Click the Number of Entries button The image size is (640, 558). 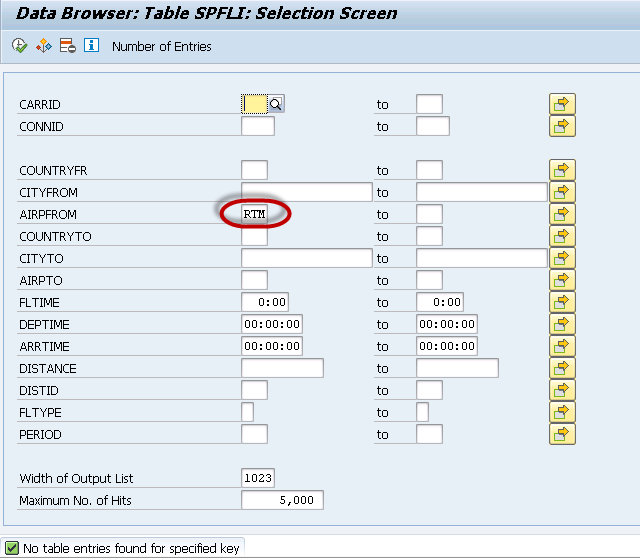tap(162, 47)
